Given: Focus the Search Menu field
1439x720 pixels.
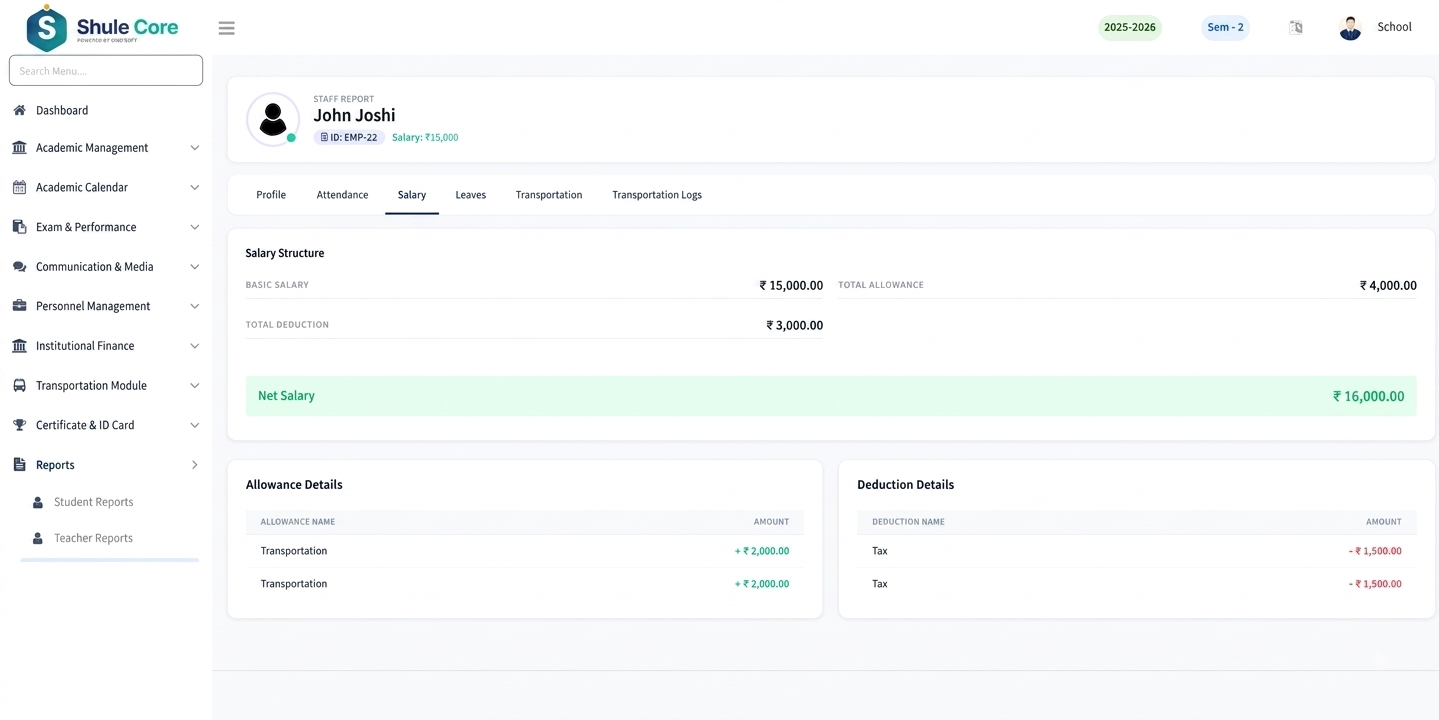Looking at the screenshot, I should 106,71.
